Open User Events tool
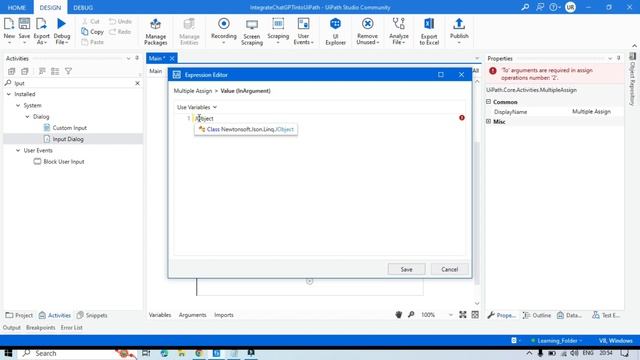Screen dimensions: 640x360 coord(303,31)
